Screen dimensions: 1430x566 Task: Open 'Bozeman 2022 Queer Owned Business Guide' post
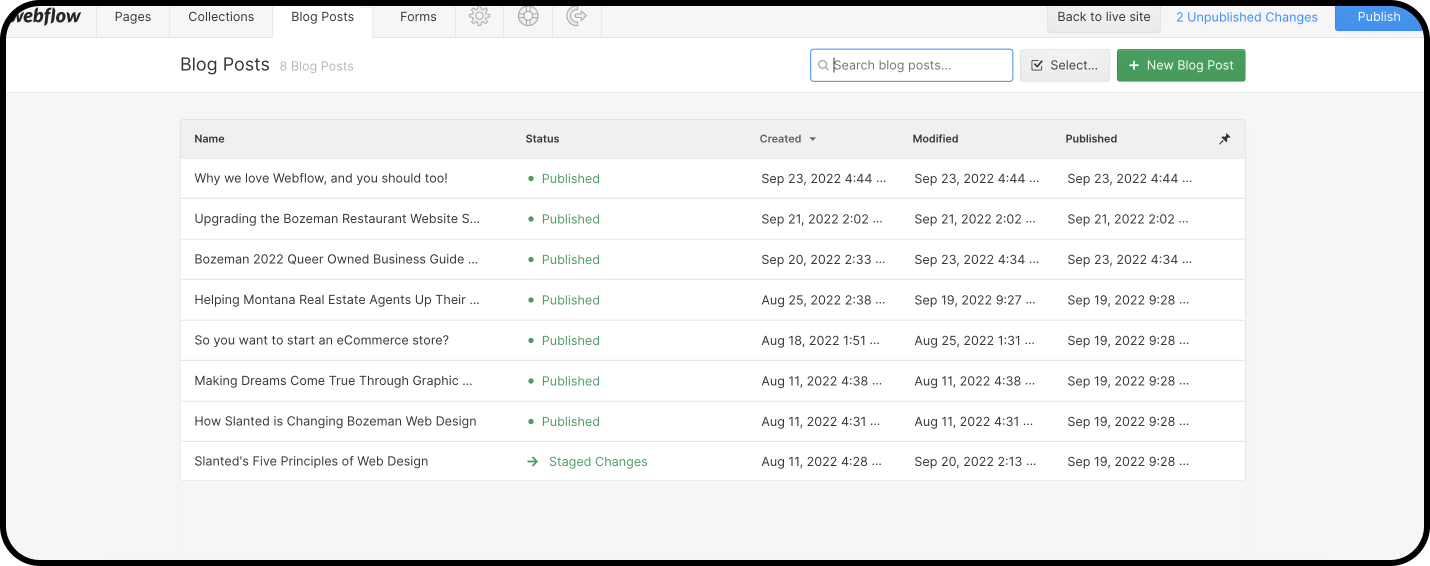pos(336,259)
